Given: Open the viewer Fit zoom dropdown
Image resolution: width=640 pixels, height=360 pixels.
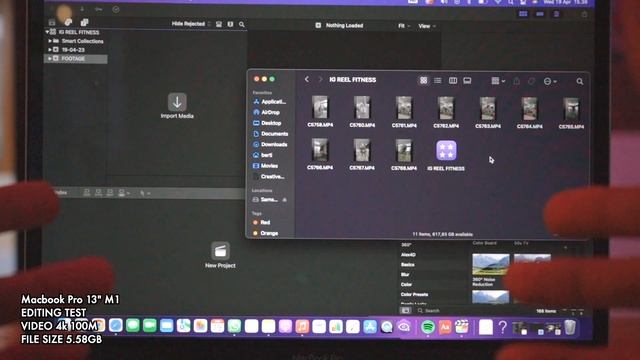Looking at the screenshot, I should (404, 26).
